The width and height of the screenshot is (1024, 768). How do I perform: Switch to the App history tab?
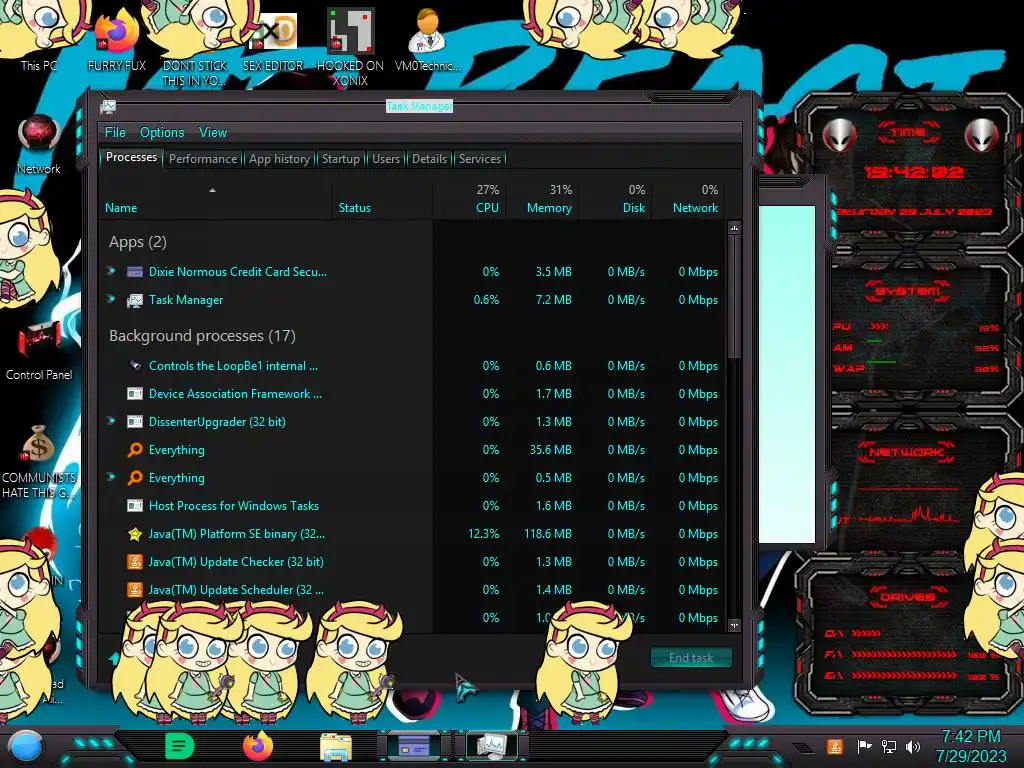coord(279,159)
